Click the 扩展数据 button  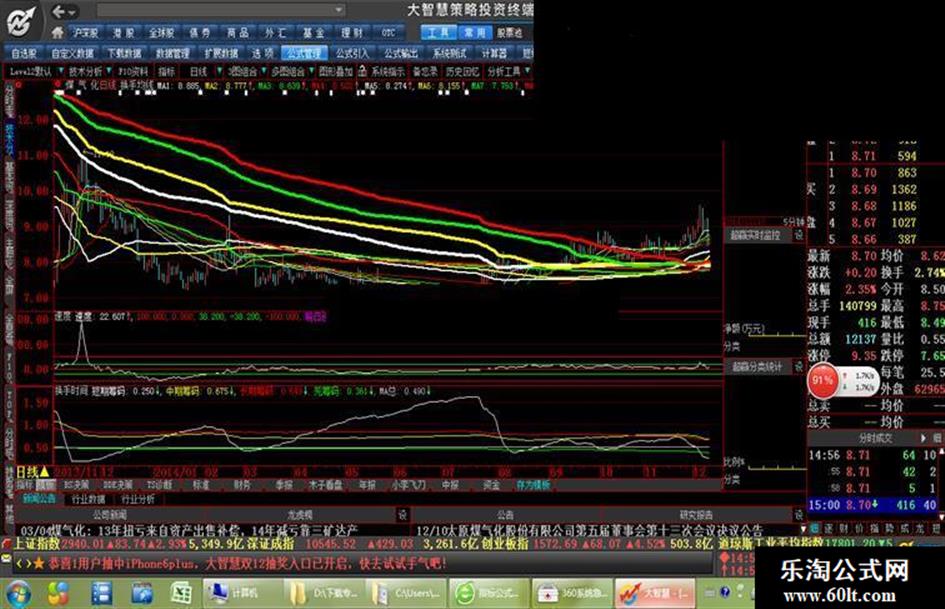point(221,53)
